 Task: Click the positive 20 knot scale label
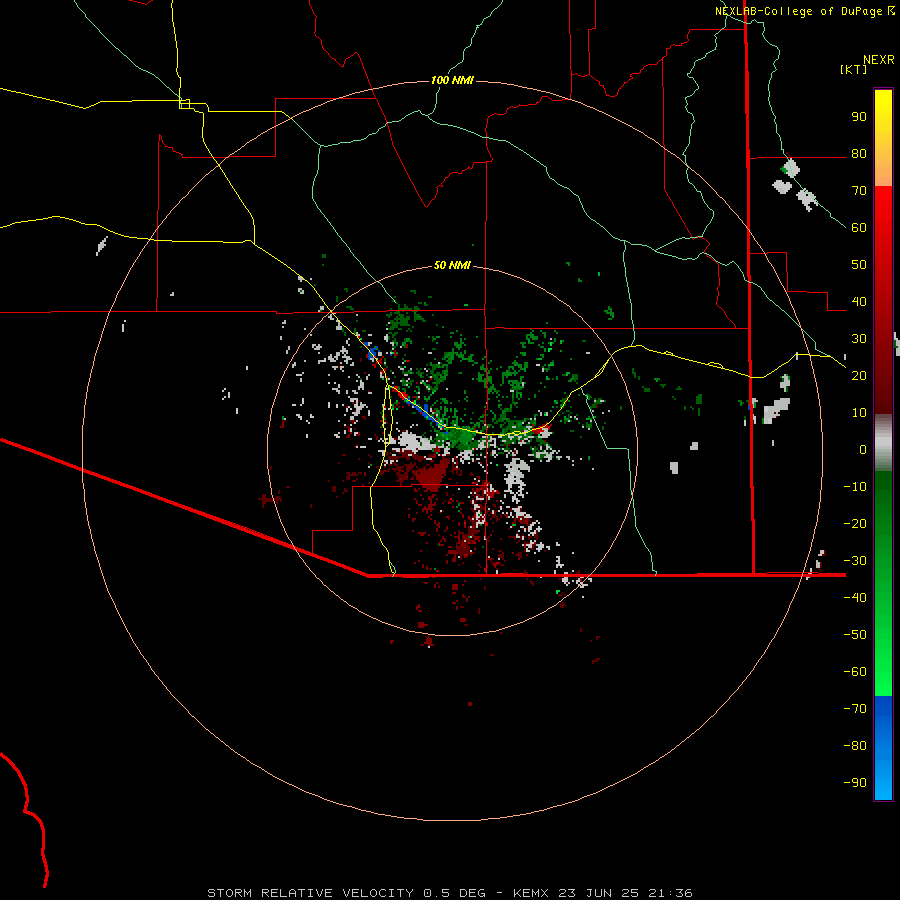(x=859, y=375)
